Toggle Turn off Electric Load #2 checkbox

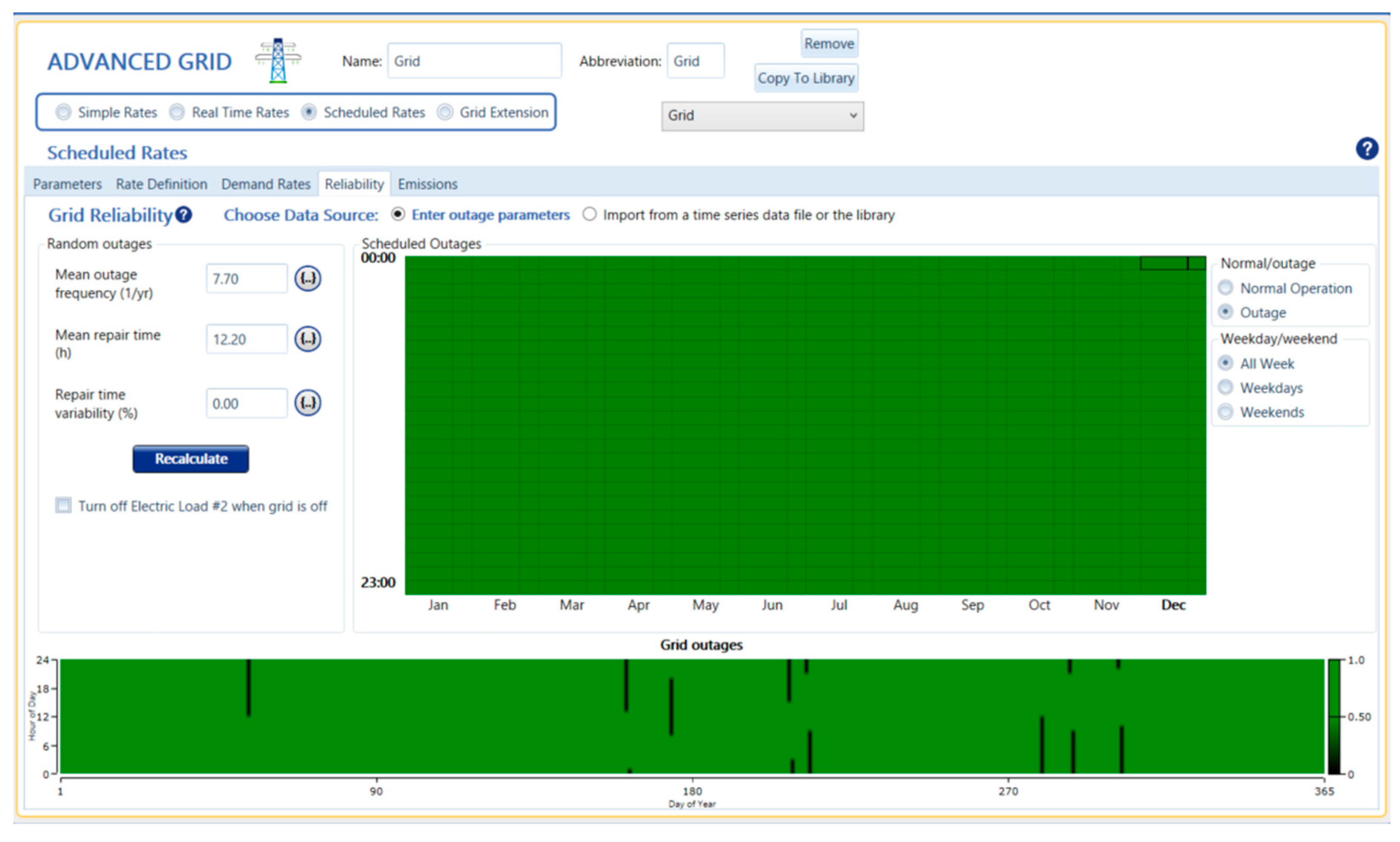64,506
